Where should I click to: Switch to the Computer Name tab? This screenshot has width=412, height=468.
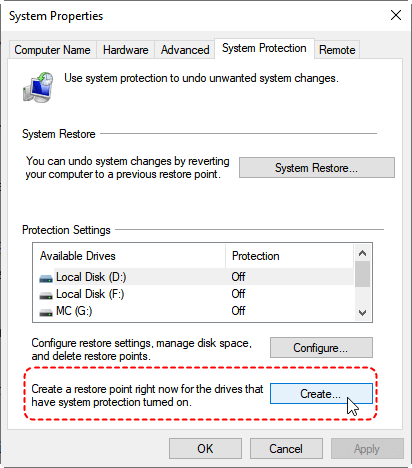52,50
